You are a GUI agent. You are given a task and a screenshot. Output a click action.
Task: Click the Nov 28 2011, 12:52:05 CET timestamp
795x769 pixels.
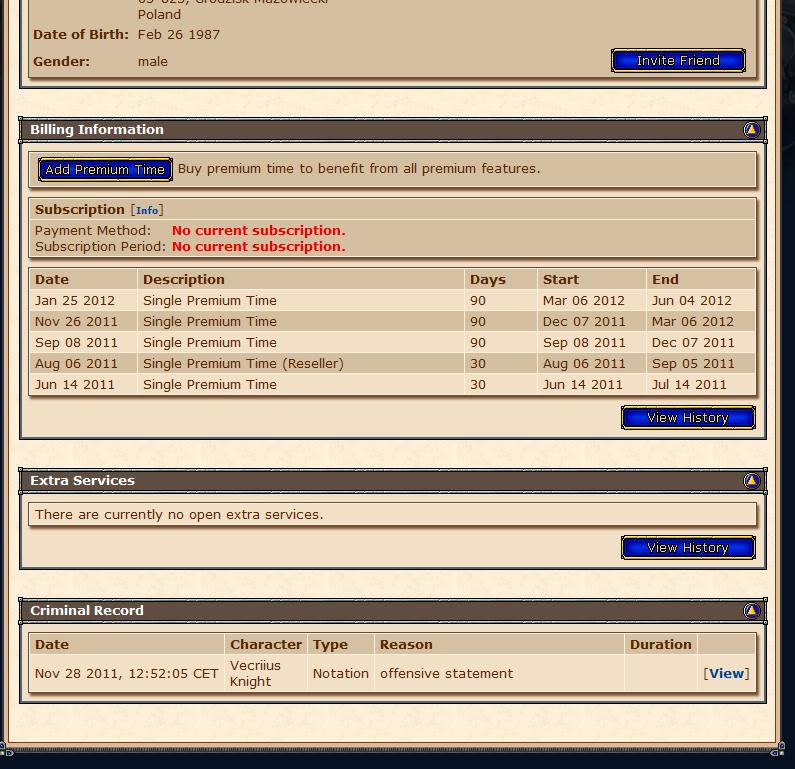pos(126,674)
